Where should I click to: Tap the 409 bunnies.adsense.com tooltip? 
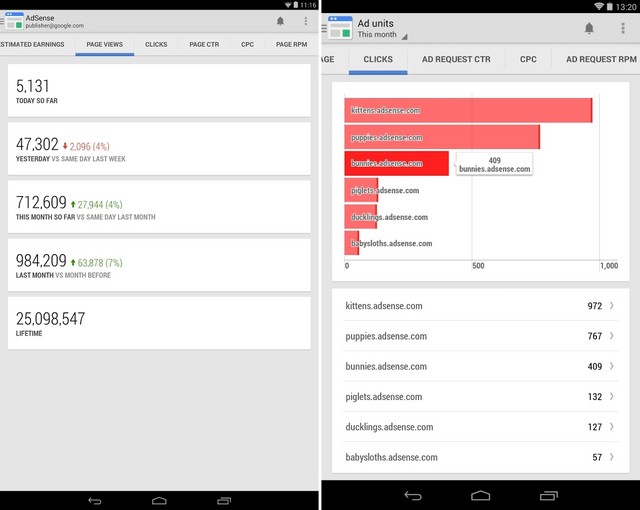coord(494,164)
